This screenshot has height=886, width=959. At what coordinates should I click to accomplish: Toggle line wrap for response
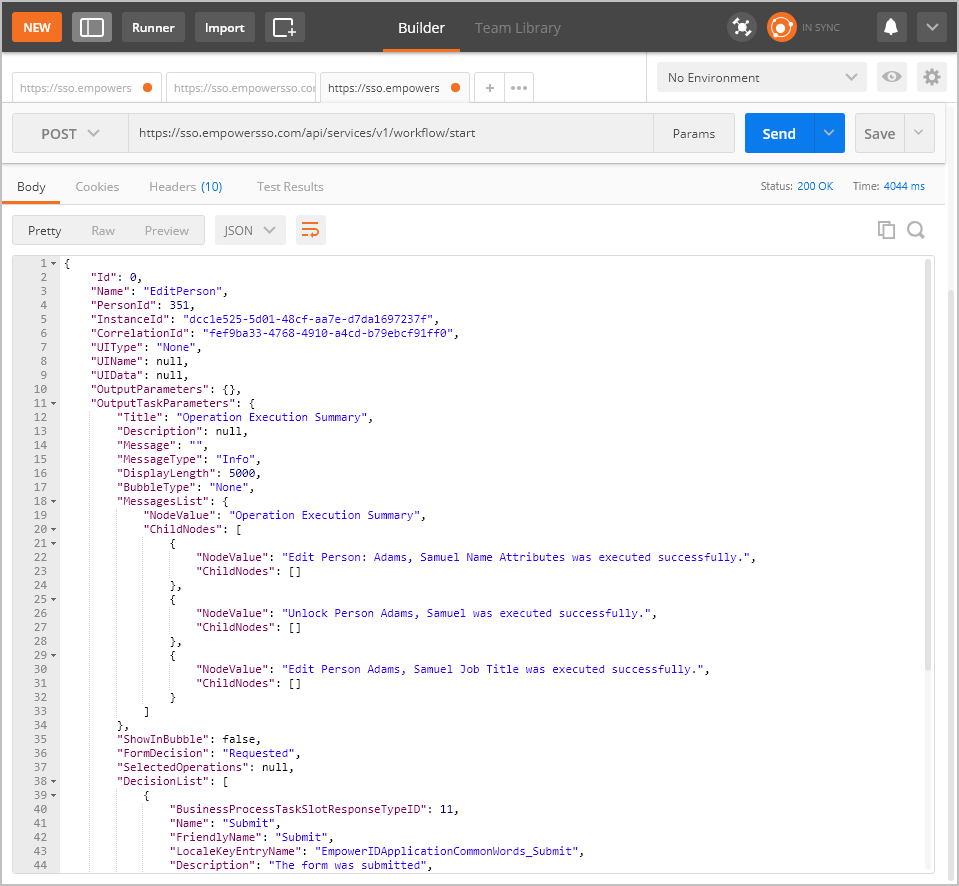pos(310,230)
